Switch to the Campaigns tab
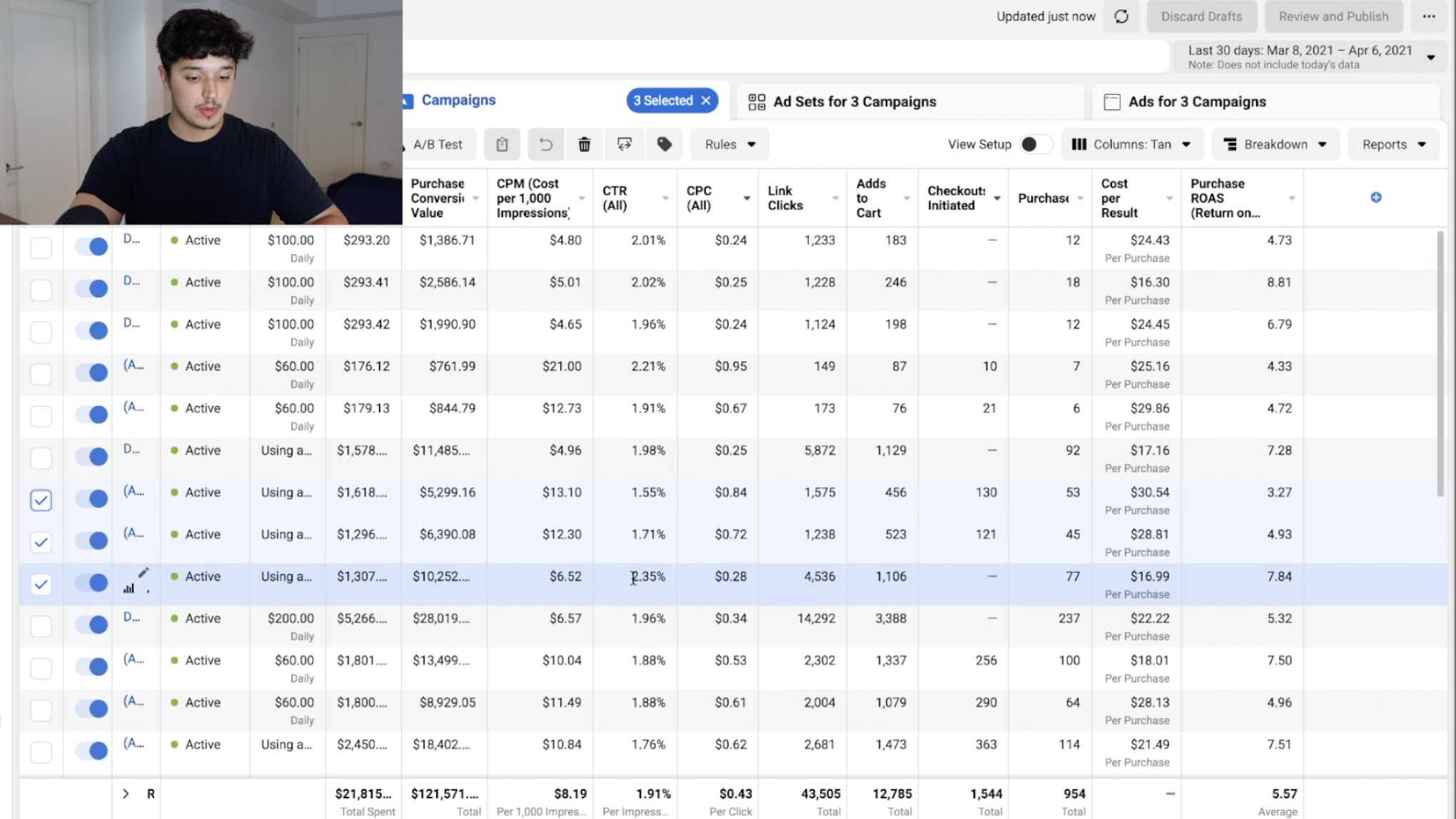The image size is (1456, 819). coord(458,100)
